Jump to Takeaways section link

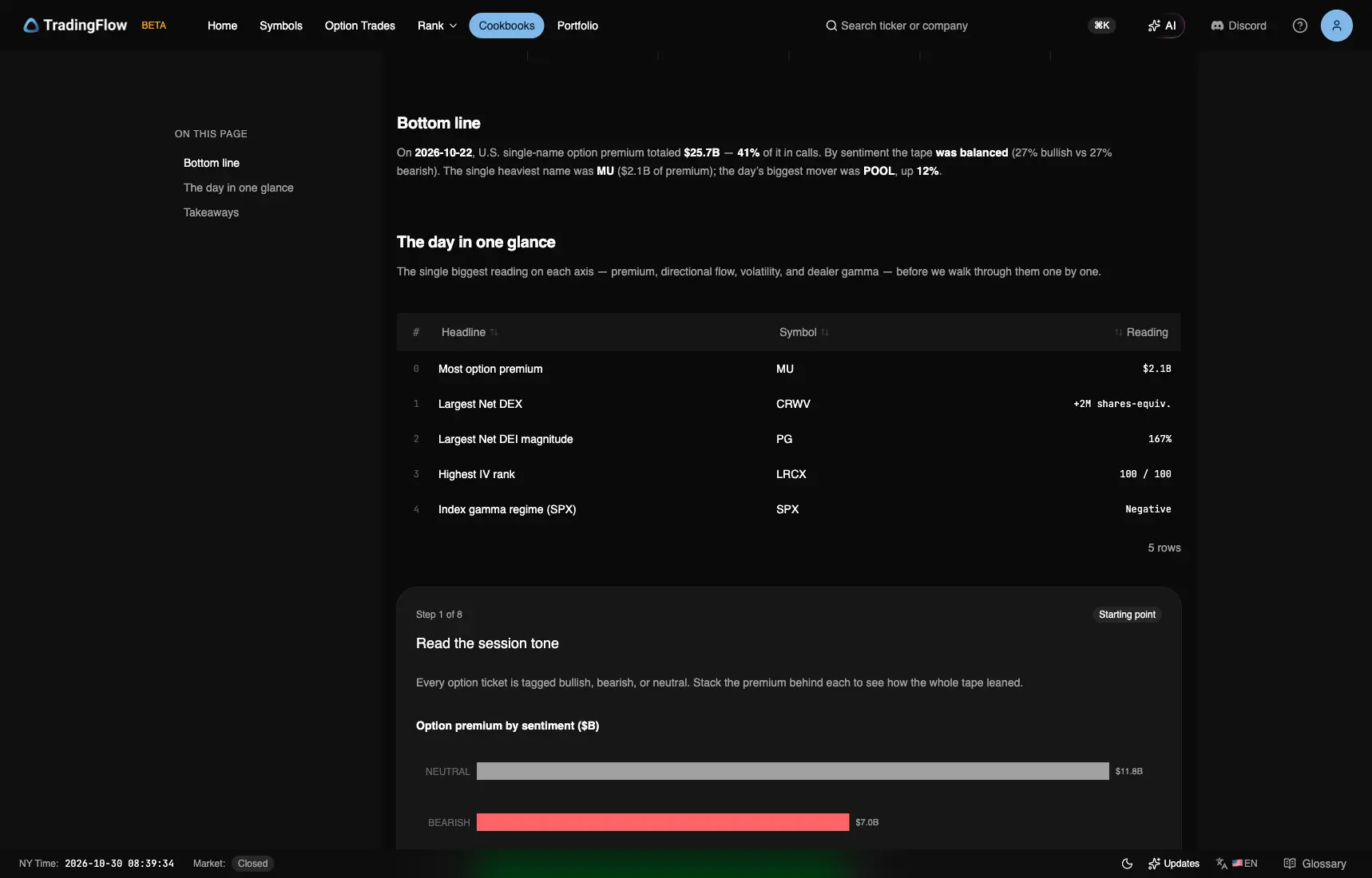211,212
